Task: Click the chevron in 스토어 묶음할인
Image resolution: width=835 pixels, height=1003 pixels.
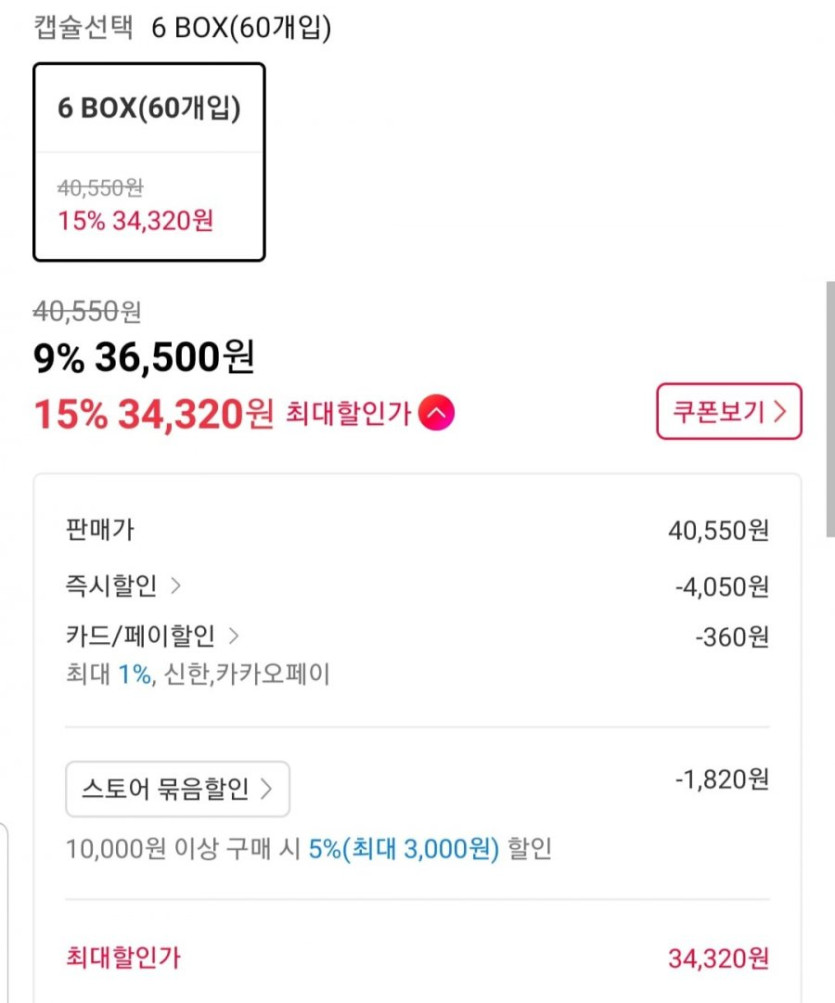Action: [x=266, y=789]
